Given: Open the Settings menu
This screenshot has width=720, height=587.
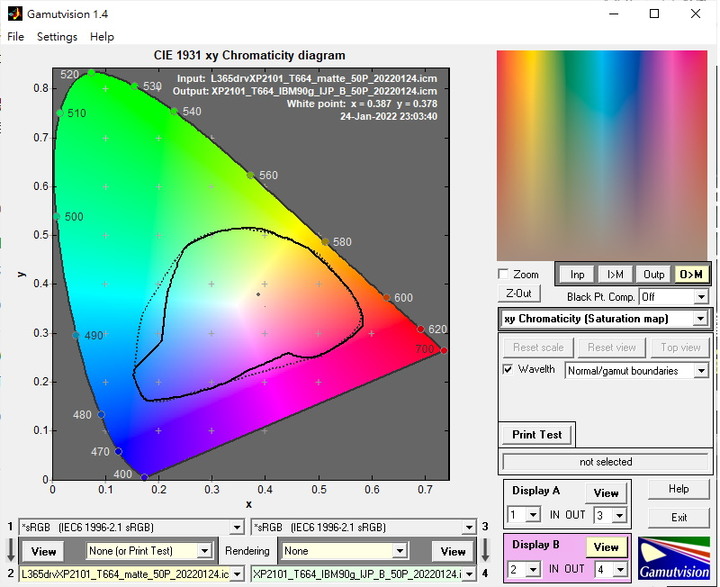Looking at the screenshot, I should coord(57,37).
